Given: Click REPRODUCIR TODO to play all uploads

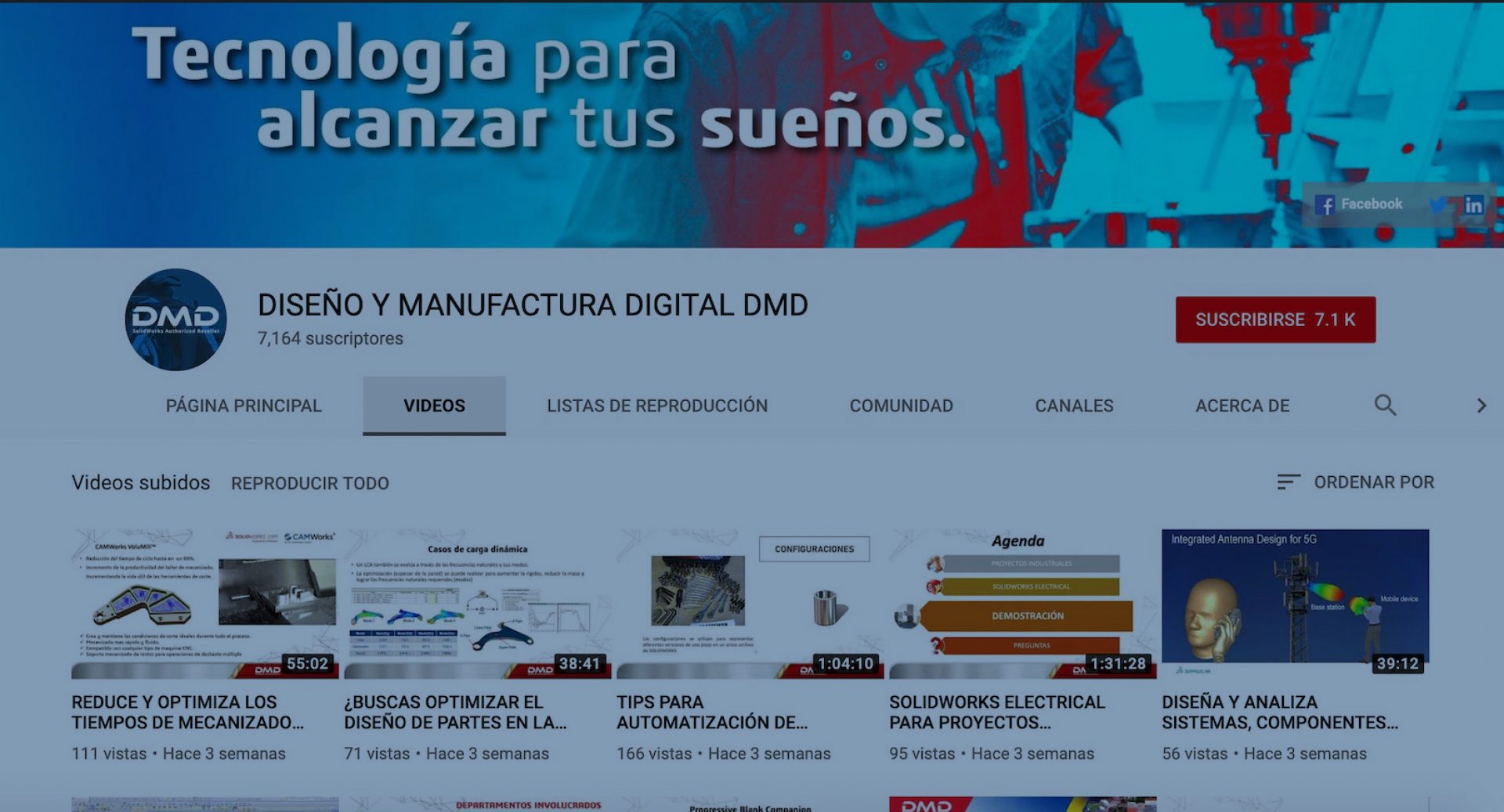Looking at the screenshot, I should (x=309, y=483).
